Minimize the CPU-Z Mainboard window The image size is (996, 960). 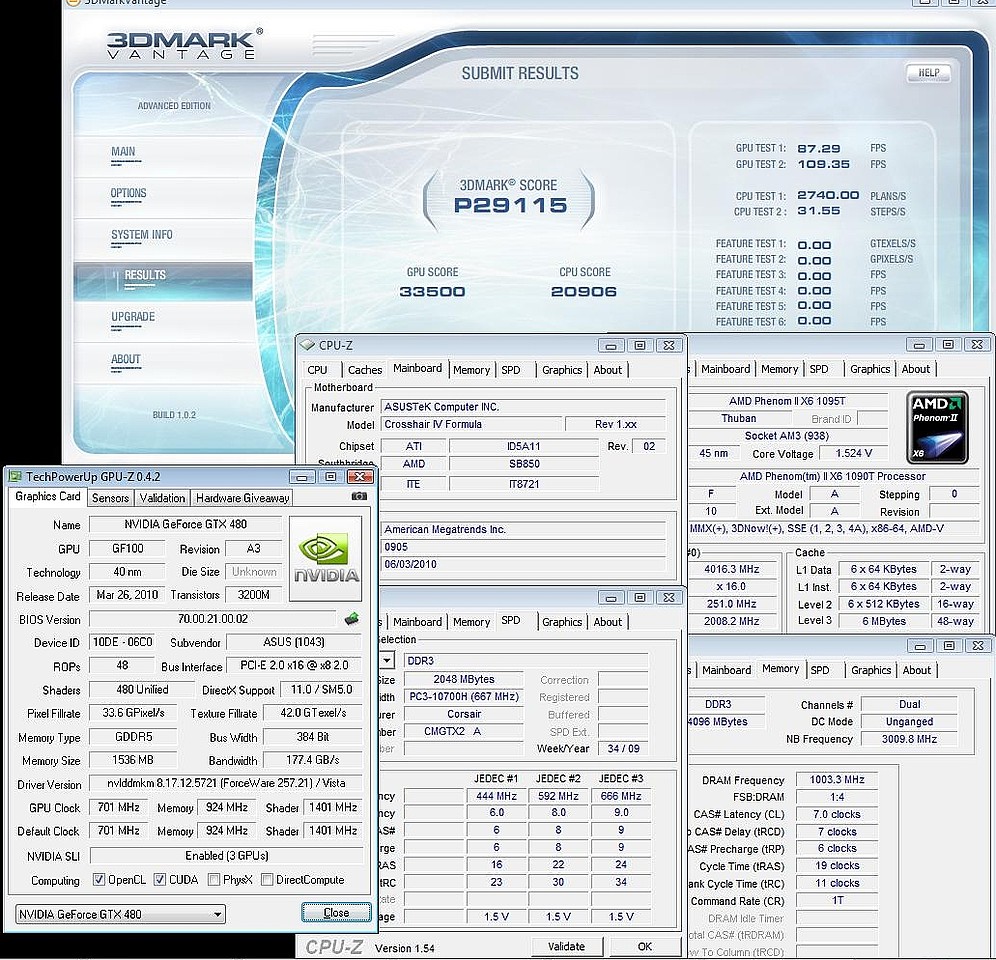(610, 345)
